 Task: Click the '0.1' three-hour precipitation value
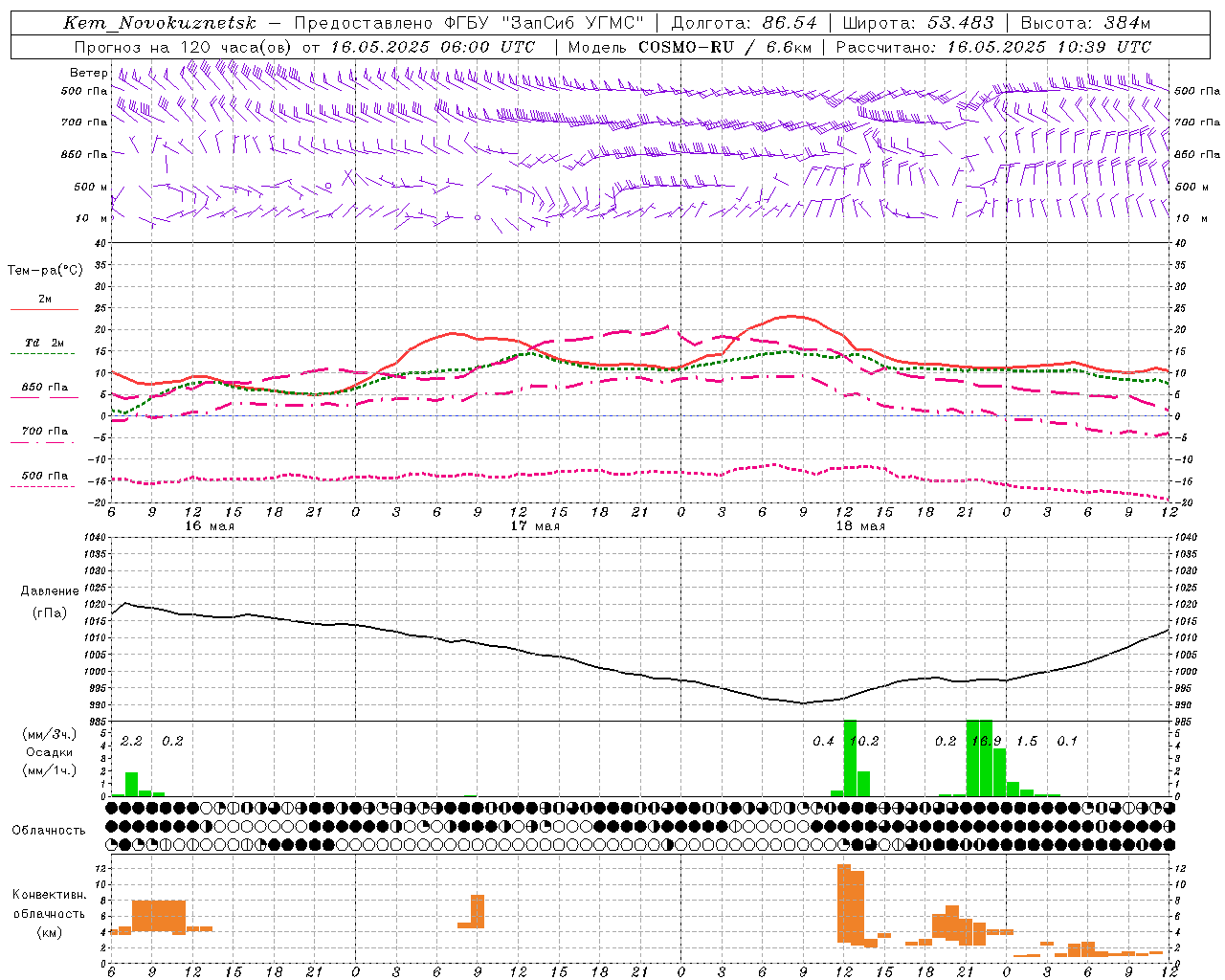coord(1067,742)
